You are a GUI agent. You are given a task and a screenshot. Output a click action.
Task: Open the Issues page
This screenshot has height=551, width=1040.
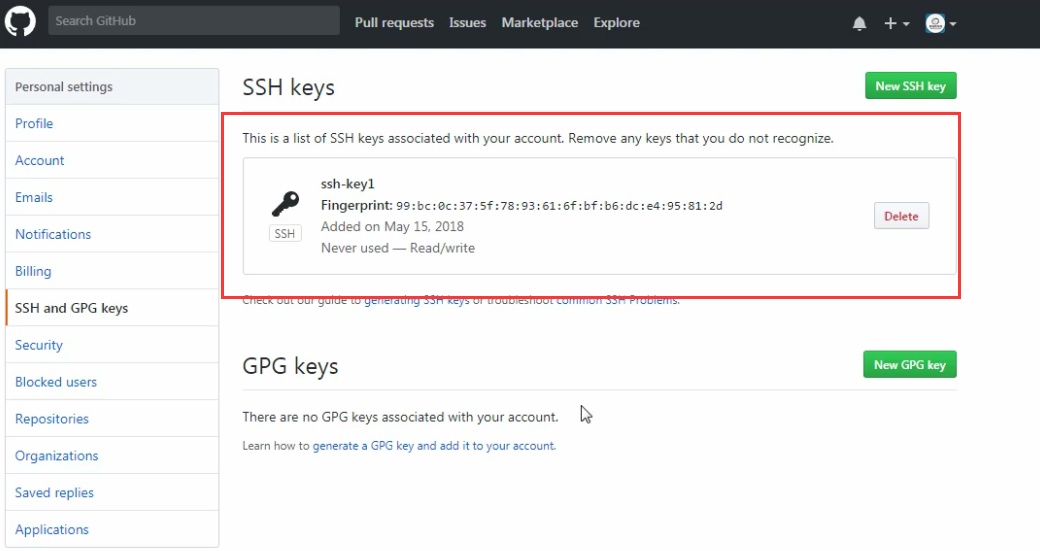[x=467, y=23]
